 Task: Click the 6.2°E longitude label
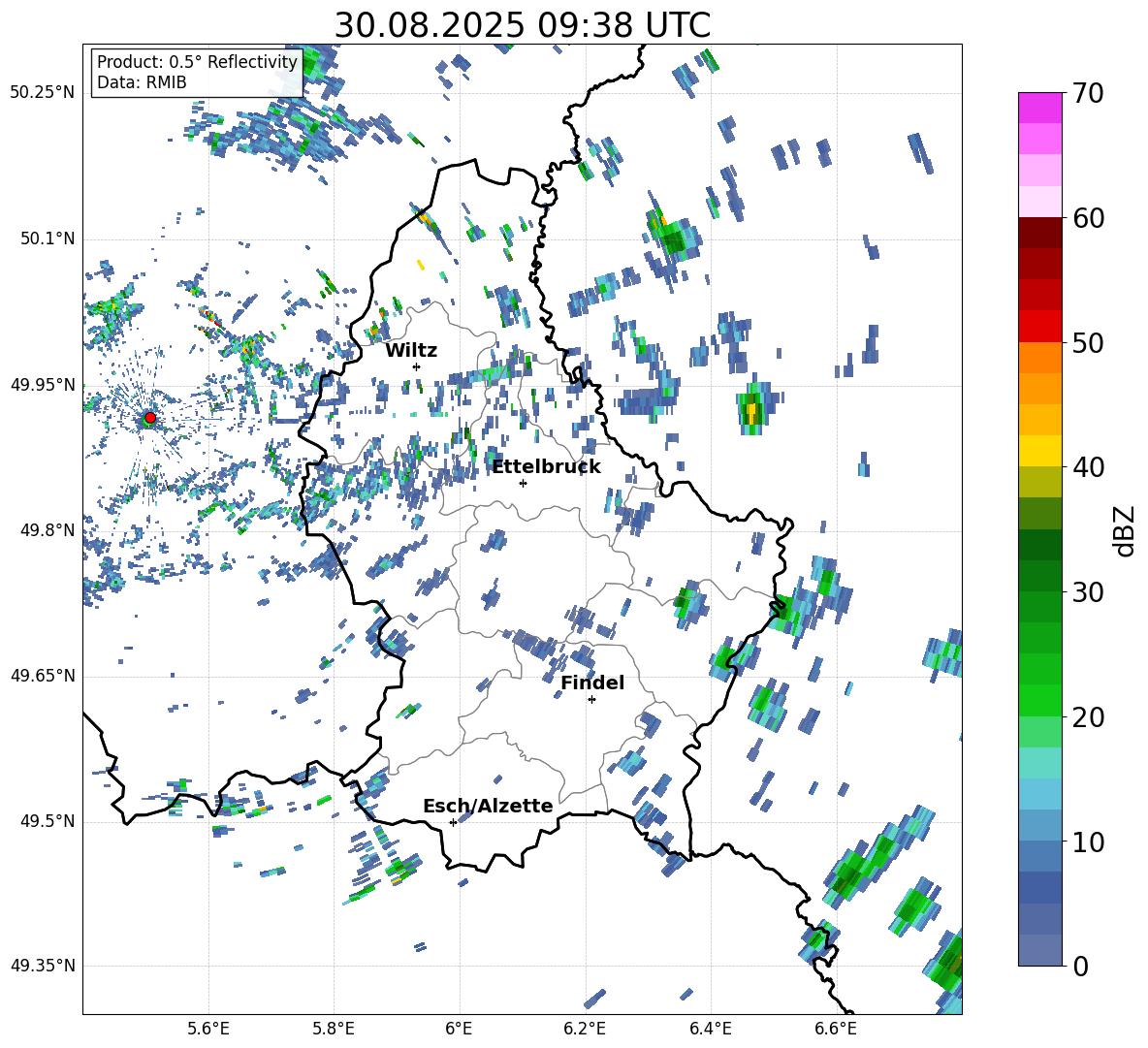click(x=585, y=1029)
